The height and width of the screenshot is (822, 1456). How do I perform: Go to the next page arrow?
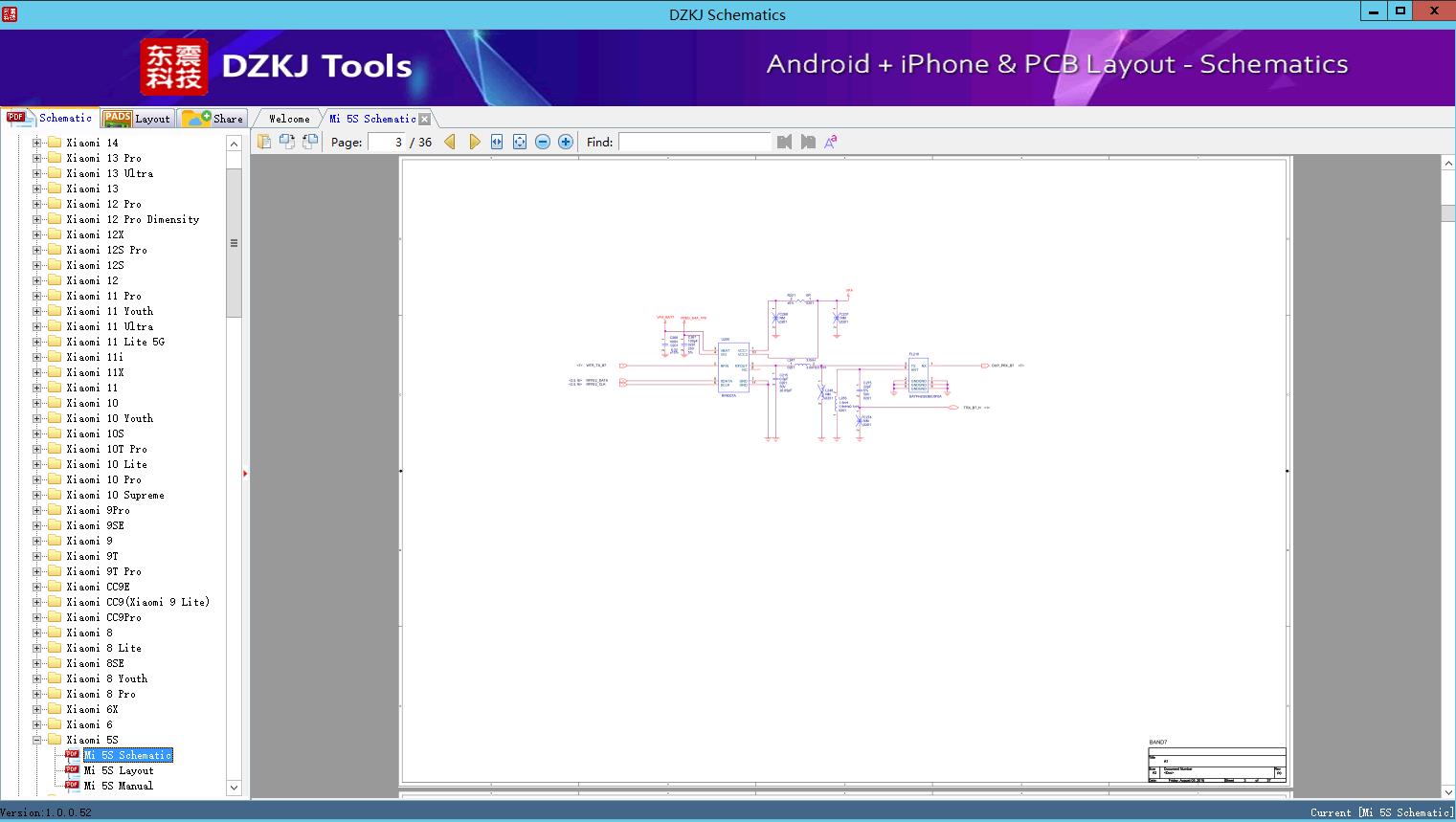coord(474,142)
